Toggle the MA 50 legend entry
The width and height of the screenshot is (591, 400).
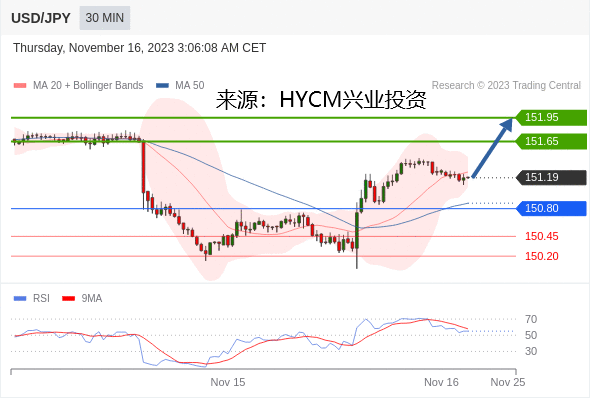coord(181,86)
